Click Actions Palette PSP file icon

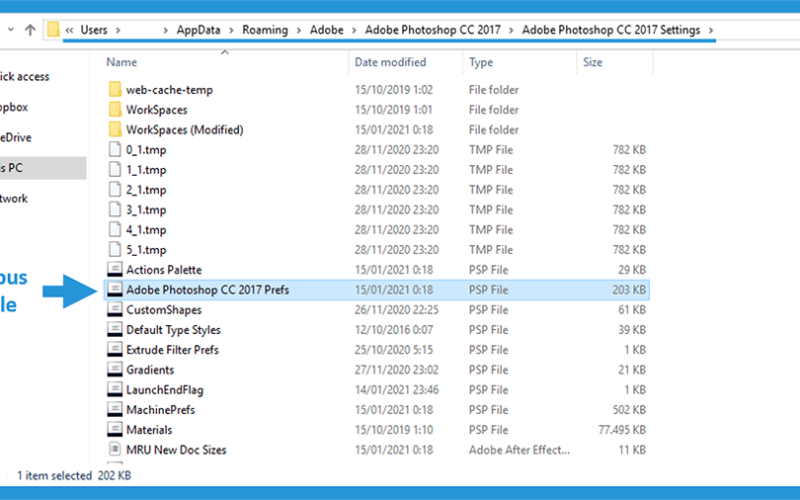coord(115,269)
